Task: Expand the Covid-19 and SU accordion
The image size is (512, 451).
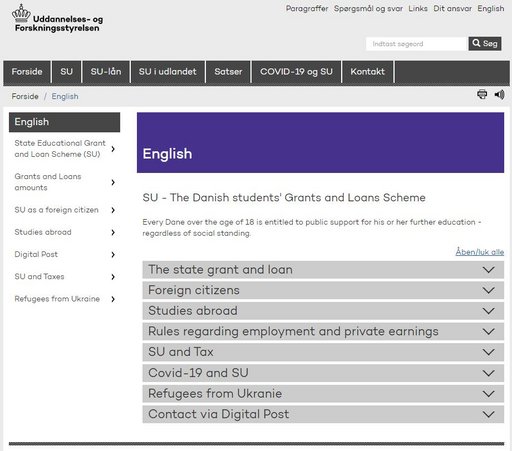Action: [323, 373]
